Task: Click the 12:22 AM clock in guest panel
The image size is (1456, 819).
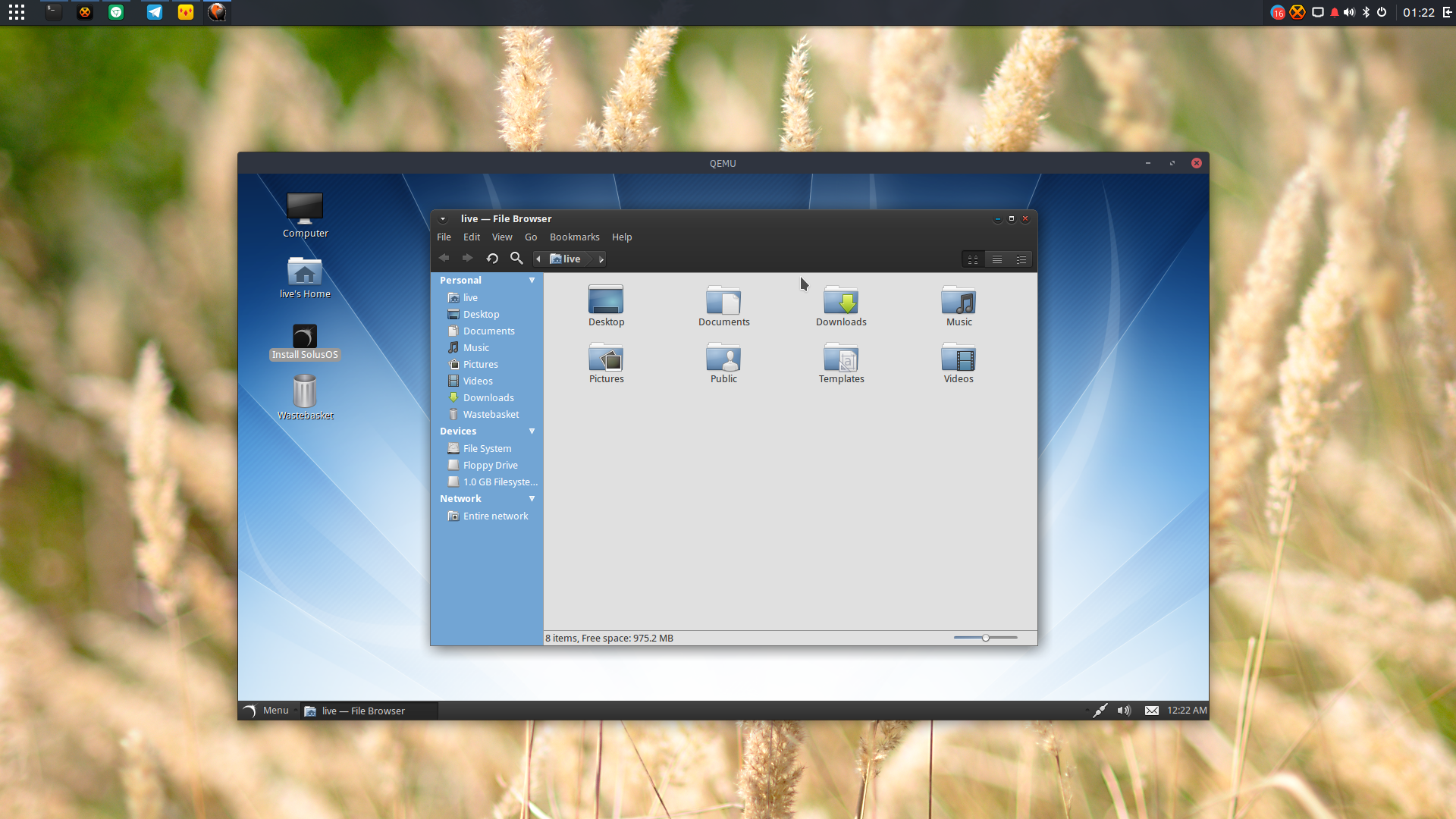Action: 1187,711
